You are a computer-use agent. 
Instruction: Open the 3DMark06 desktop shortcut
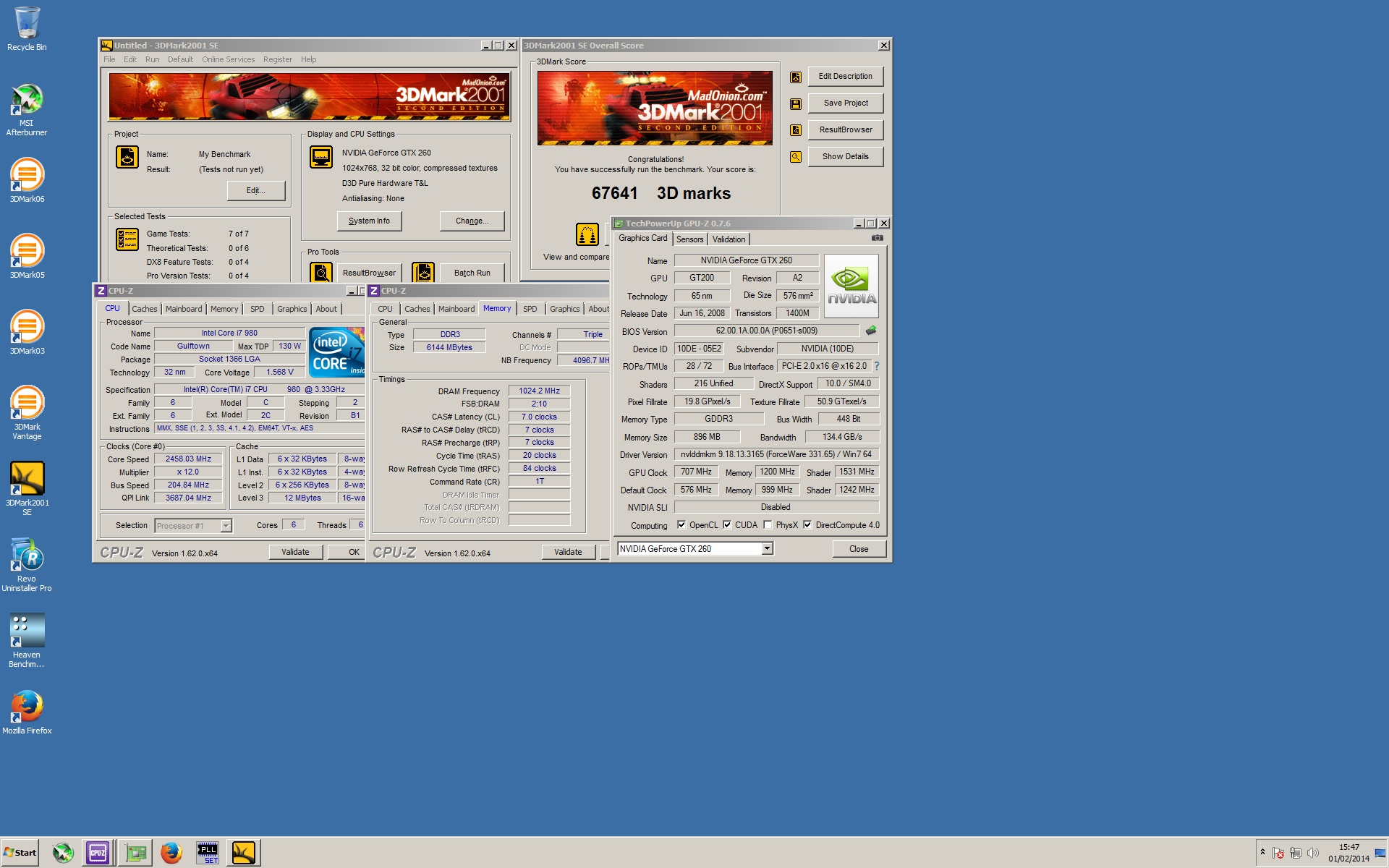pos(27,181)
